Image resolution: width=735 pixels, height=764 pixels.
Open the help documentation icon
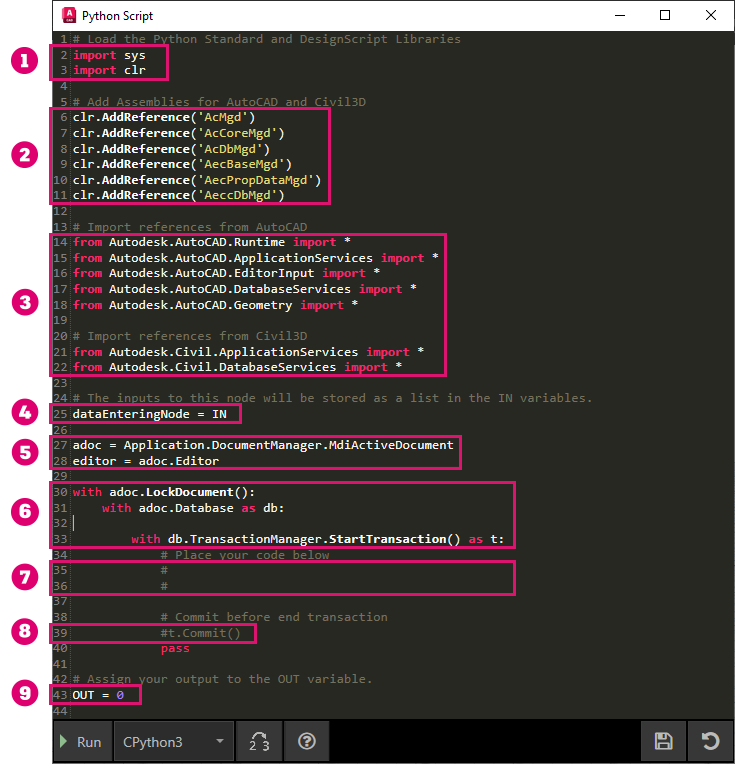click(307, 741)
